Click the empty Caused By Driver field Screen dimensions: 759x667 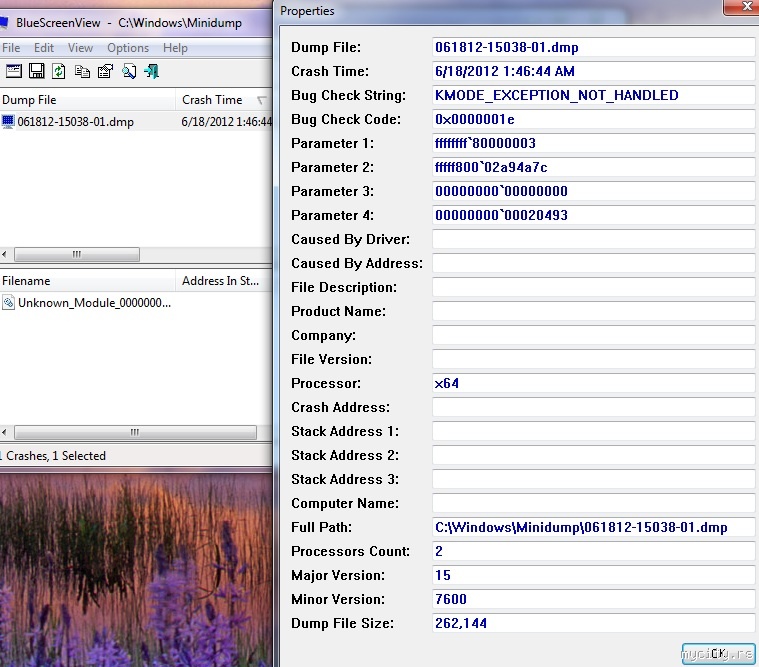click(593, 239)
